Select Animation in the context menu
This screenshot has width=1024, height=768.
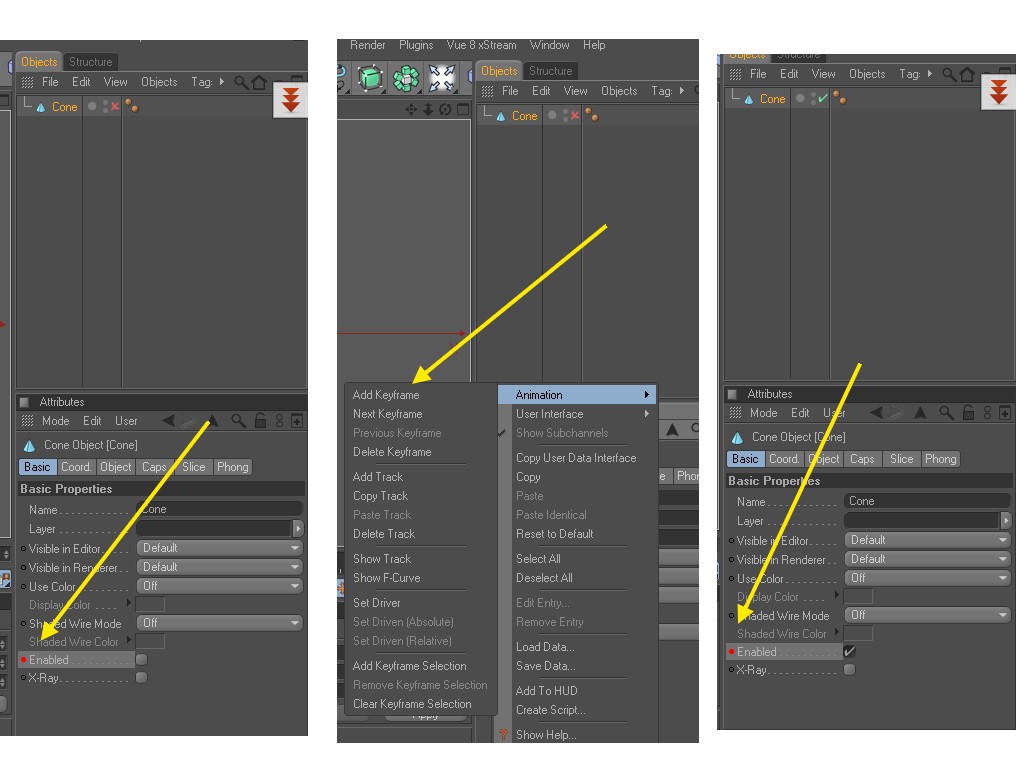click(577, 394)
